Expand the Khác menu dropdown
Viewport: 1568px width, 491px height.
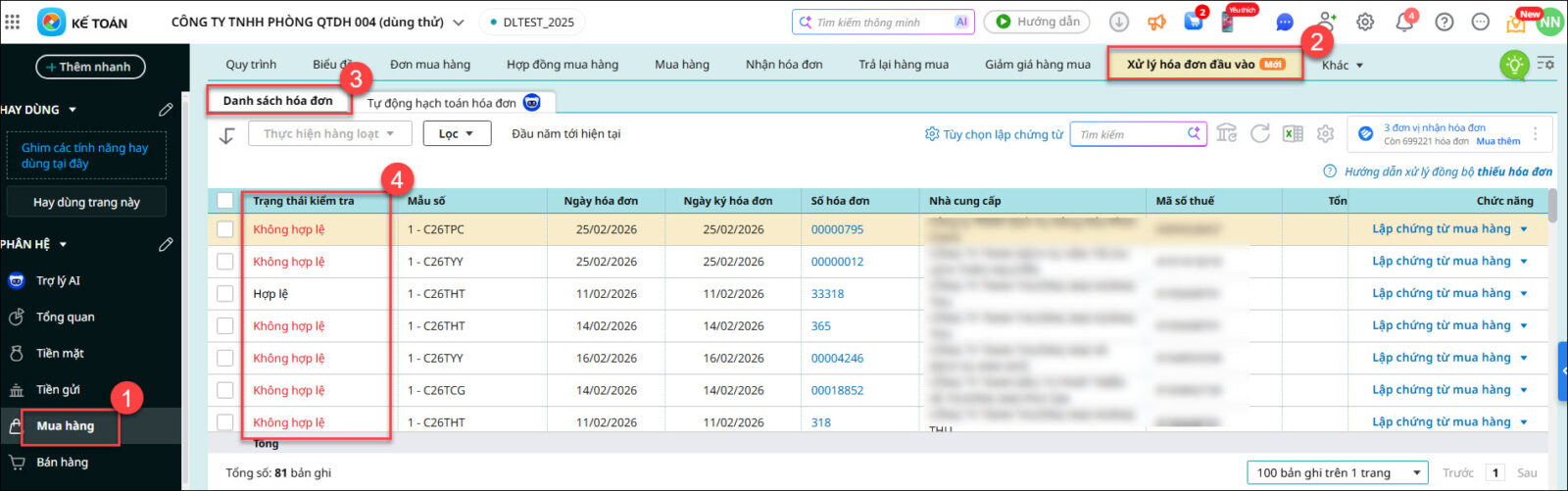tap(1342, 66)
